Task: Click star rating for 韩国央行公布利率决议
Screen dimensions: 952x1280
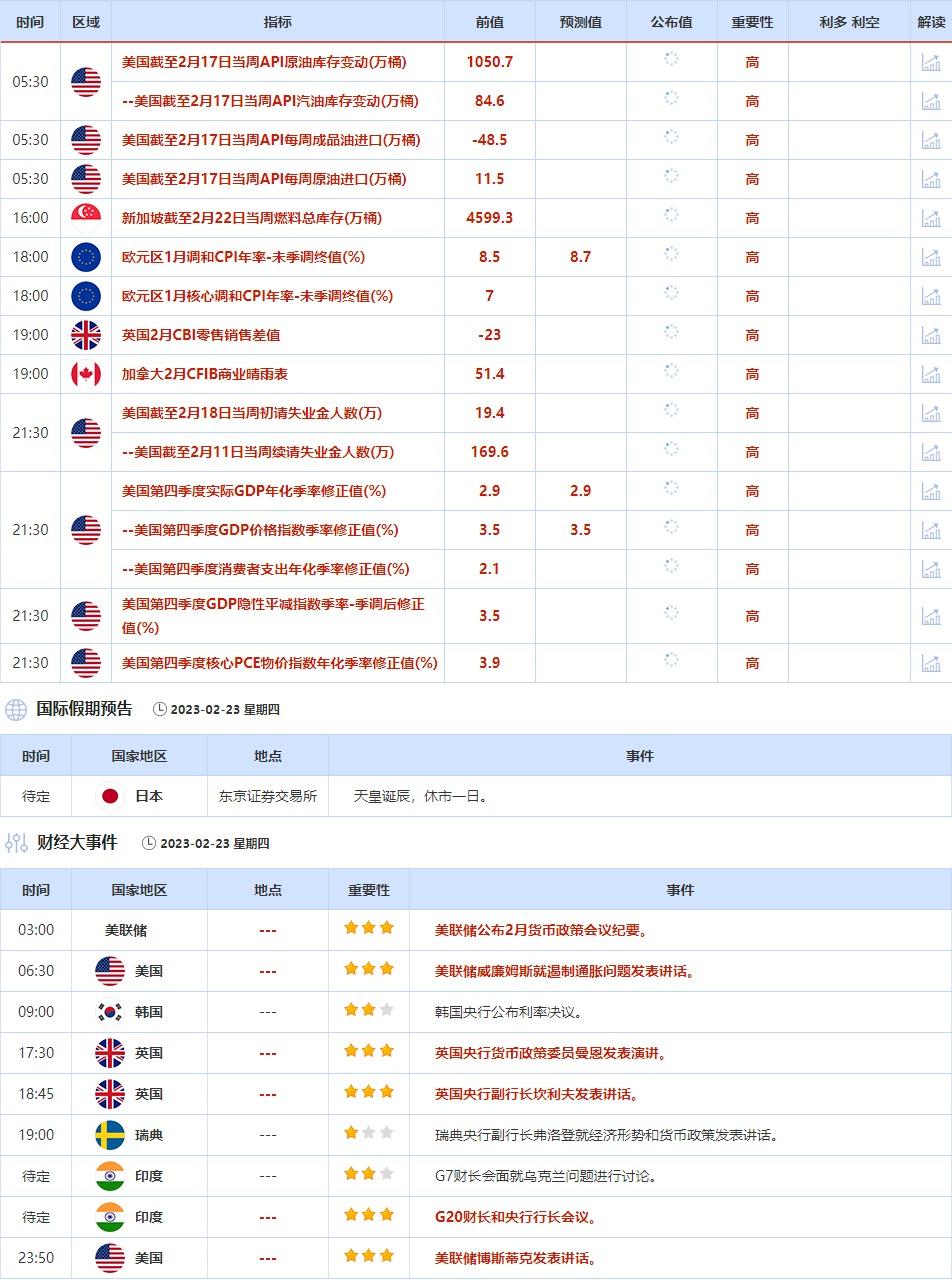Action: tap(369, 1011)
